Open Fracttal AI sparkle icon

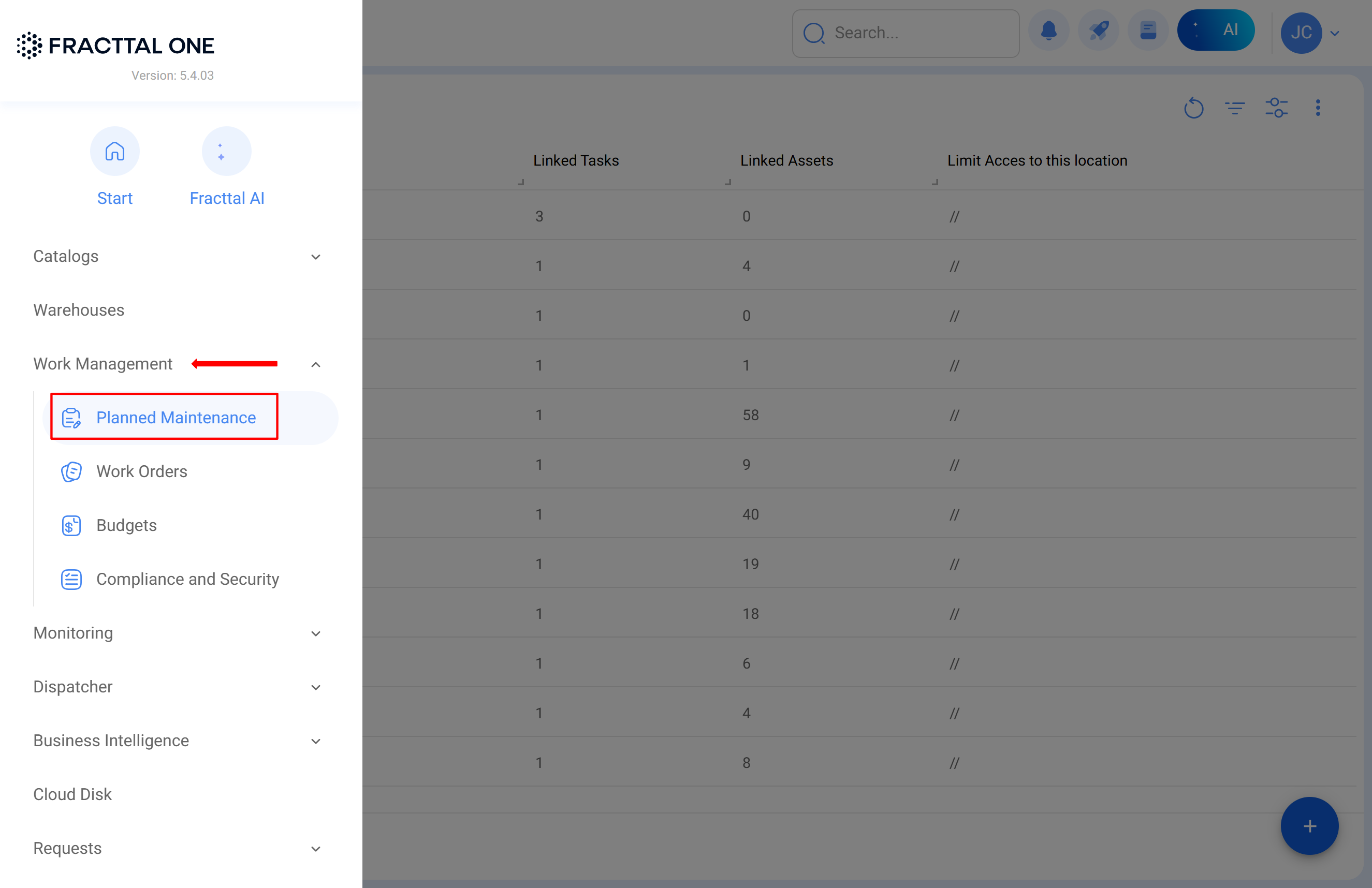pyautogui.click(x=226, y=152)
